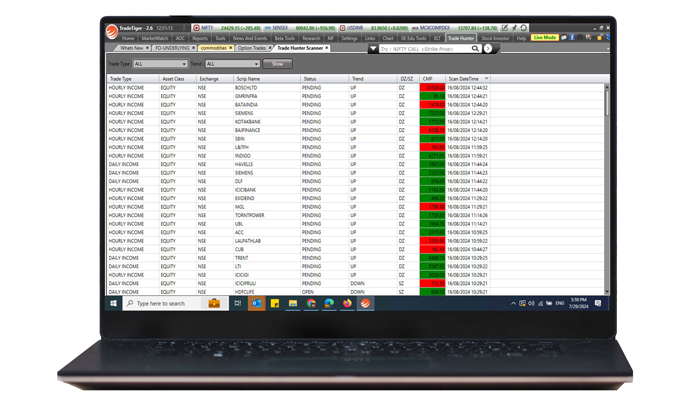Open the Trade Type dropdown
700x402 pixels.
tap(160, 64)
